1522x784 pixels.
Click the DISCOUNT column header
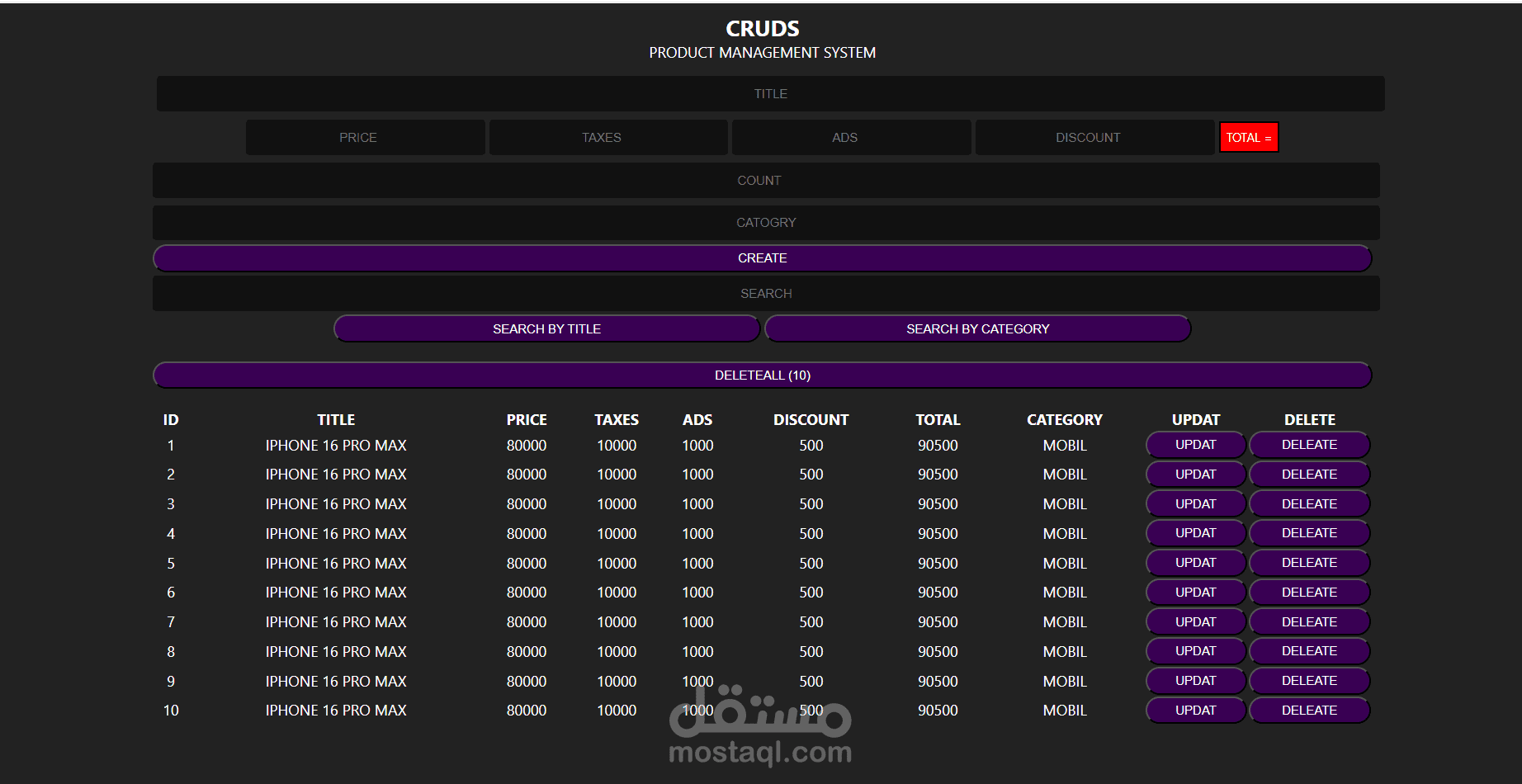point(811,420)
